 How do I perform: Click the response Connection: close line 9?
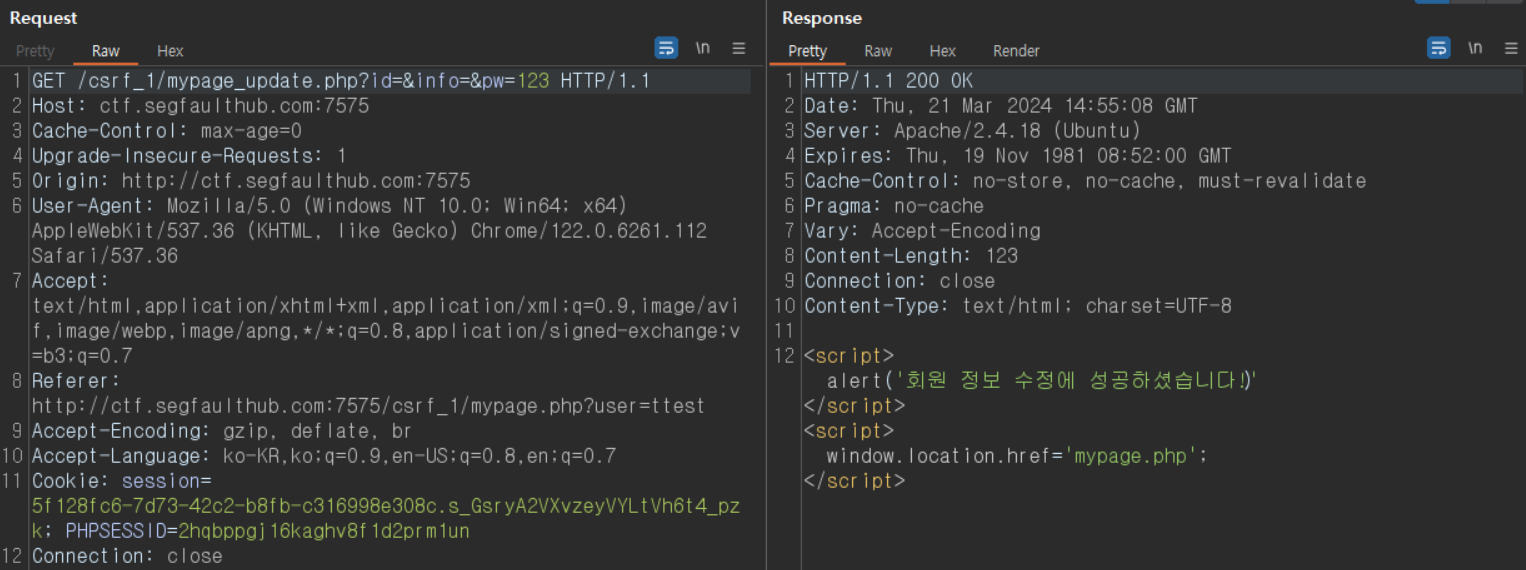pos(899,281)
